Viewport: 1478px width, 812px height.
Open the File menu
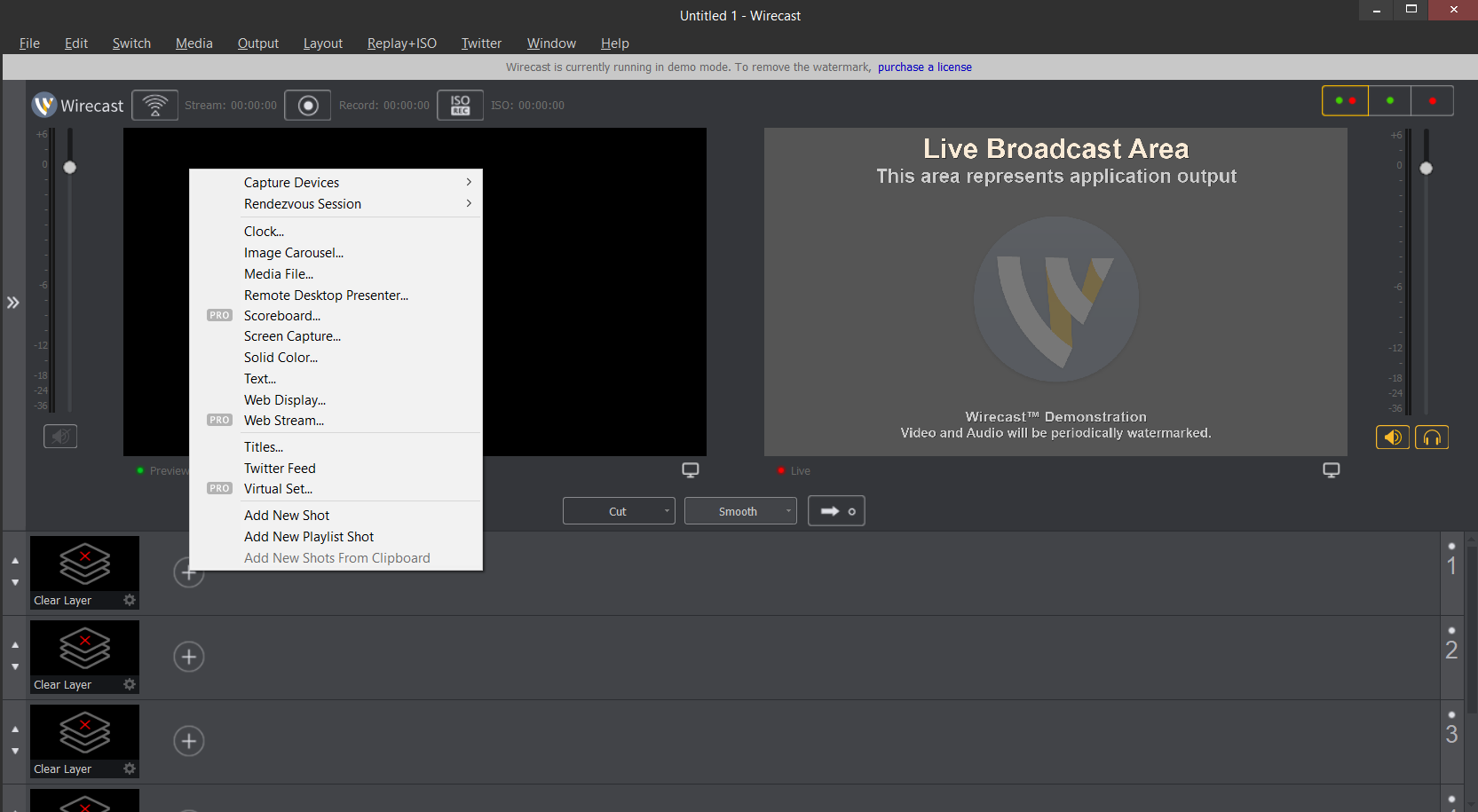(x=29, y=43)
